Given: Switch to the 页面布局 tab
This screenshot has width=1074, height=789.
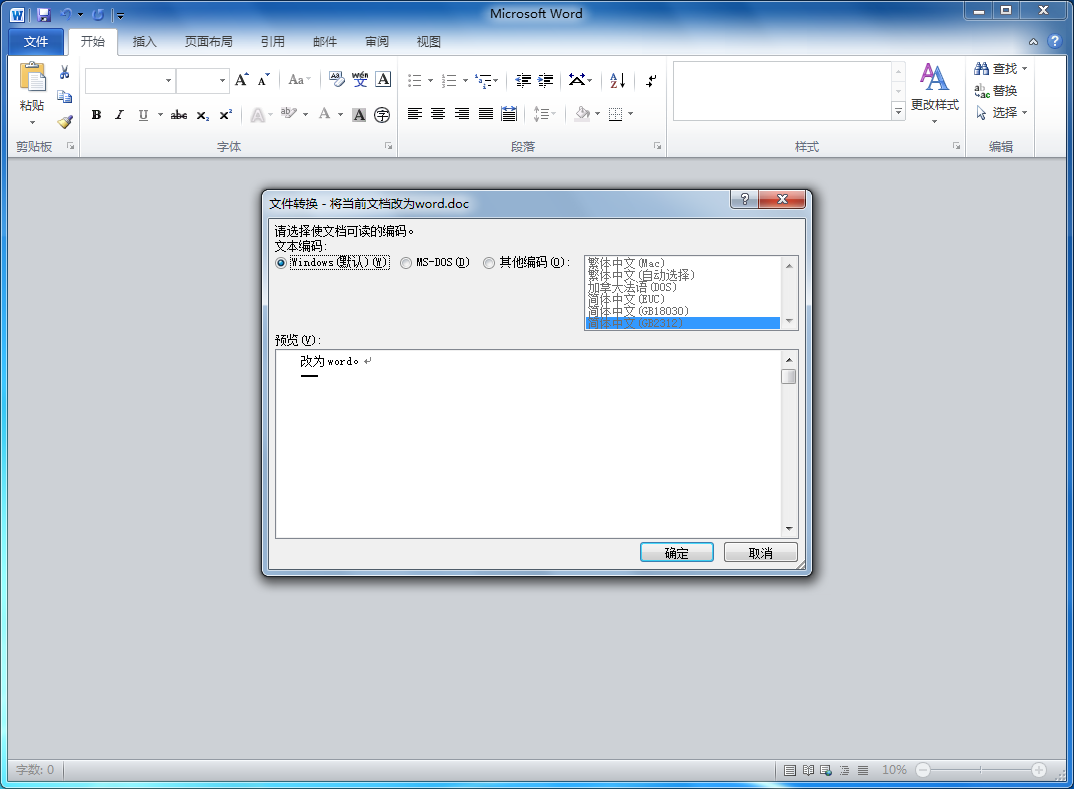Looking at the screenshot, I should (x=209, y=42).
